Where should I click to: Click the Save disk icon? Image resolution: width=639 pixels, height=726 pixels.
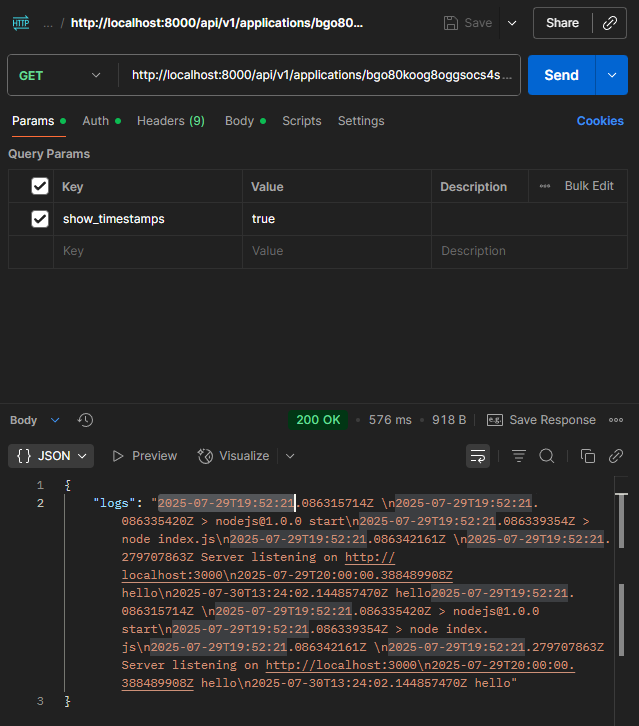[451, 23]
